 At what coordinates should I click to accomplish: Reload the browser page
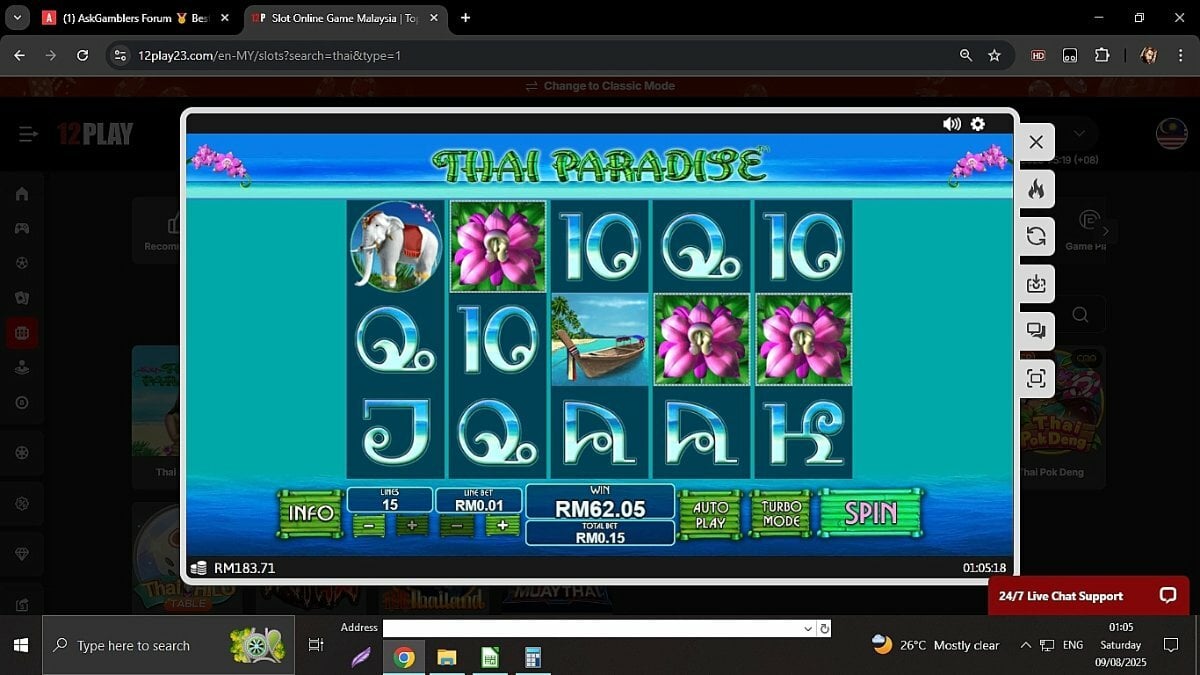(x=83, y=56)
